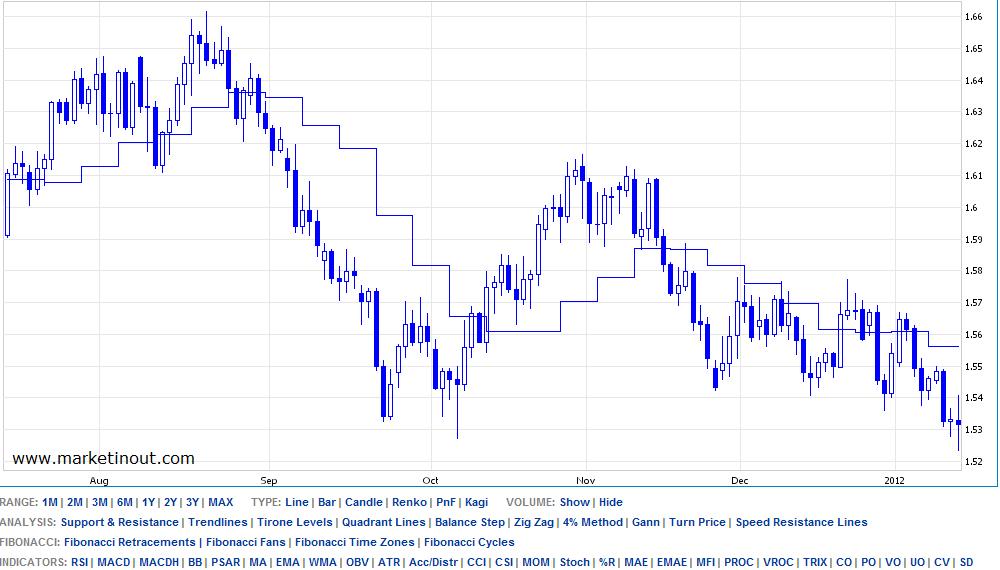Switch chart type to PnF
Viewport: 1000px width, 570px height.
coord(446,502)
